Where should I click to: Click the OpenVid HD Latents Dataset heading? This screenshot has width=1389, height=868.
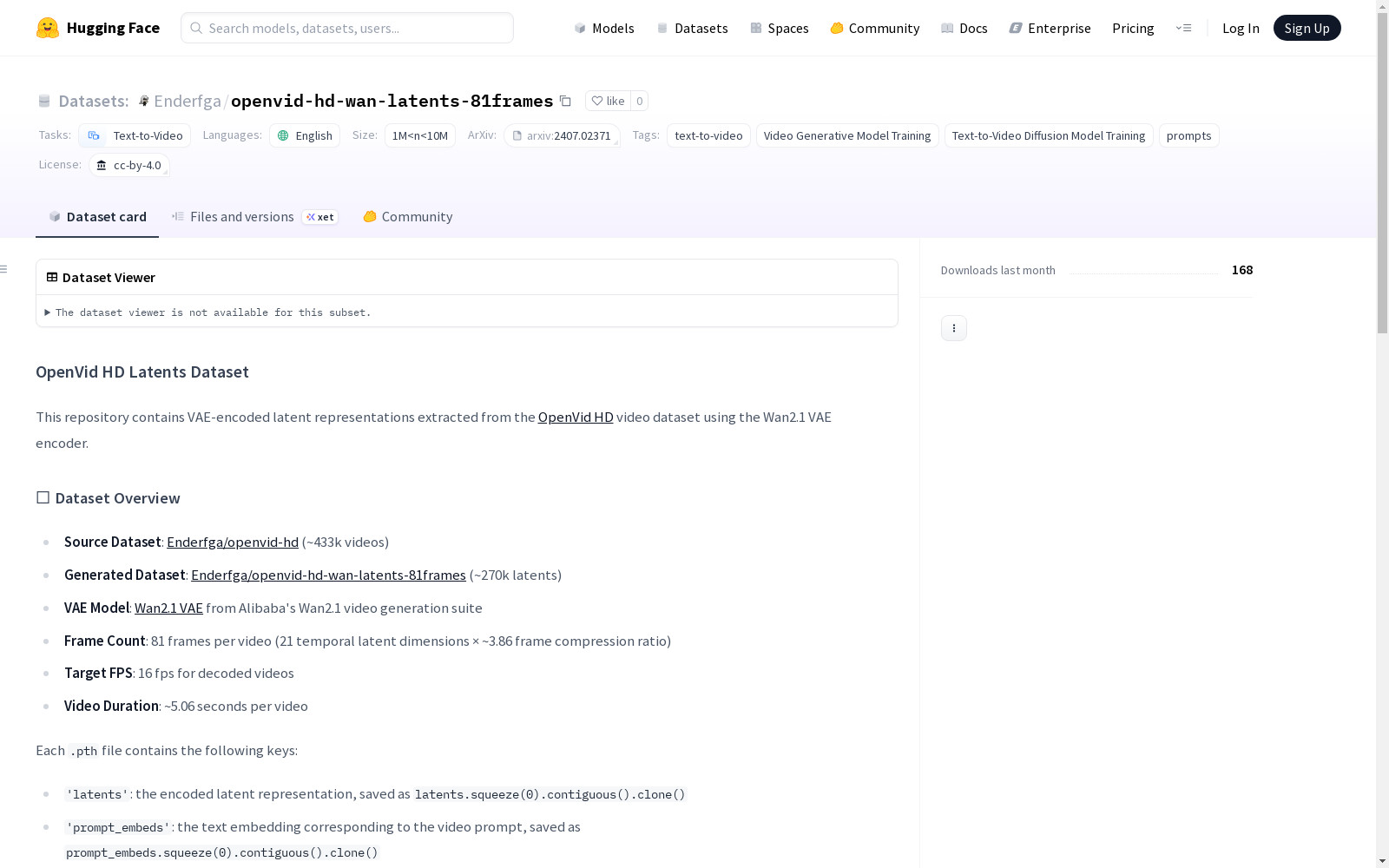pos(142,372)
